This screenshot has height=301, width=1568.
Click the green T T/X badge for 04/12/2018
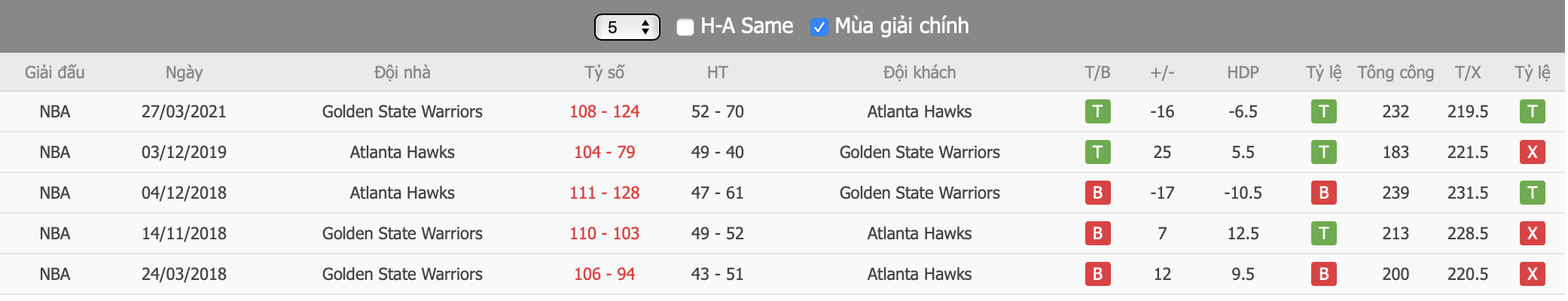coord(1532,193)
